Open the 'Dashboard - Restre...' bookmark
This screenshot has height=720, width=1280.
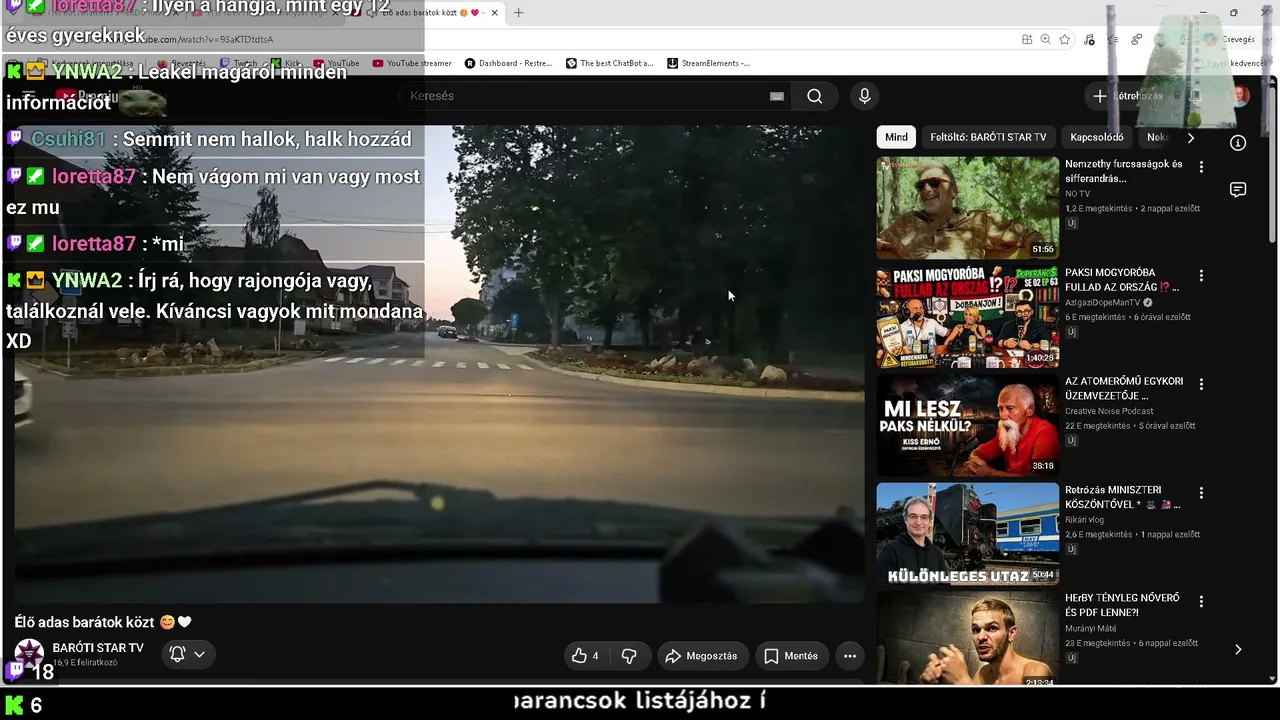tap(508, 63)
